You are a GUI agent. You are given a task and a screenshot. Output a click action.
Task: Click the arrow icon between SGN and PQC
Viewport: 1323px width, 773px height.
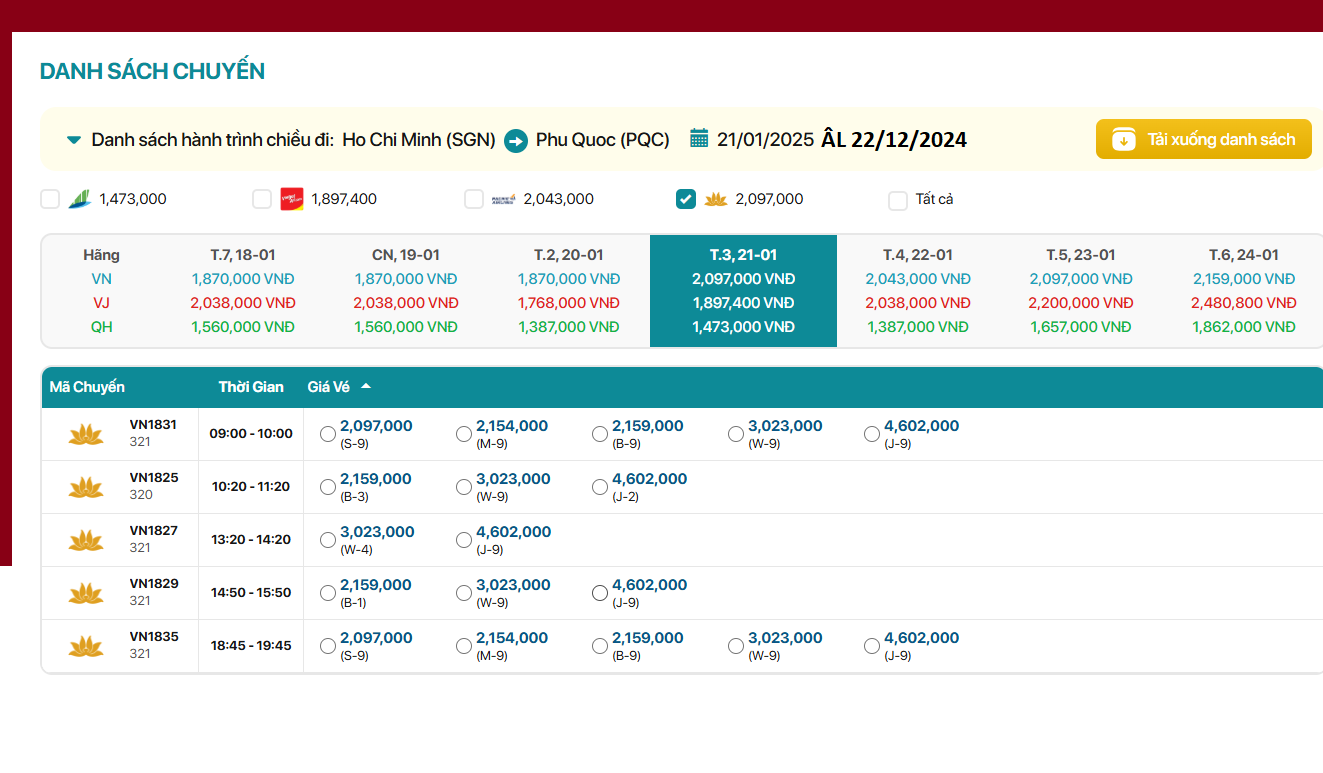pyautogui.click(x=516, y=140)
